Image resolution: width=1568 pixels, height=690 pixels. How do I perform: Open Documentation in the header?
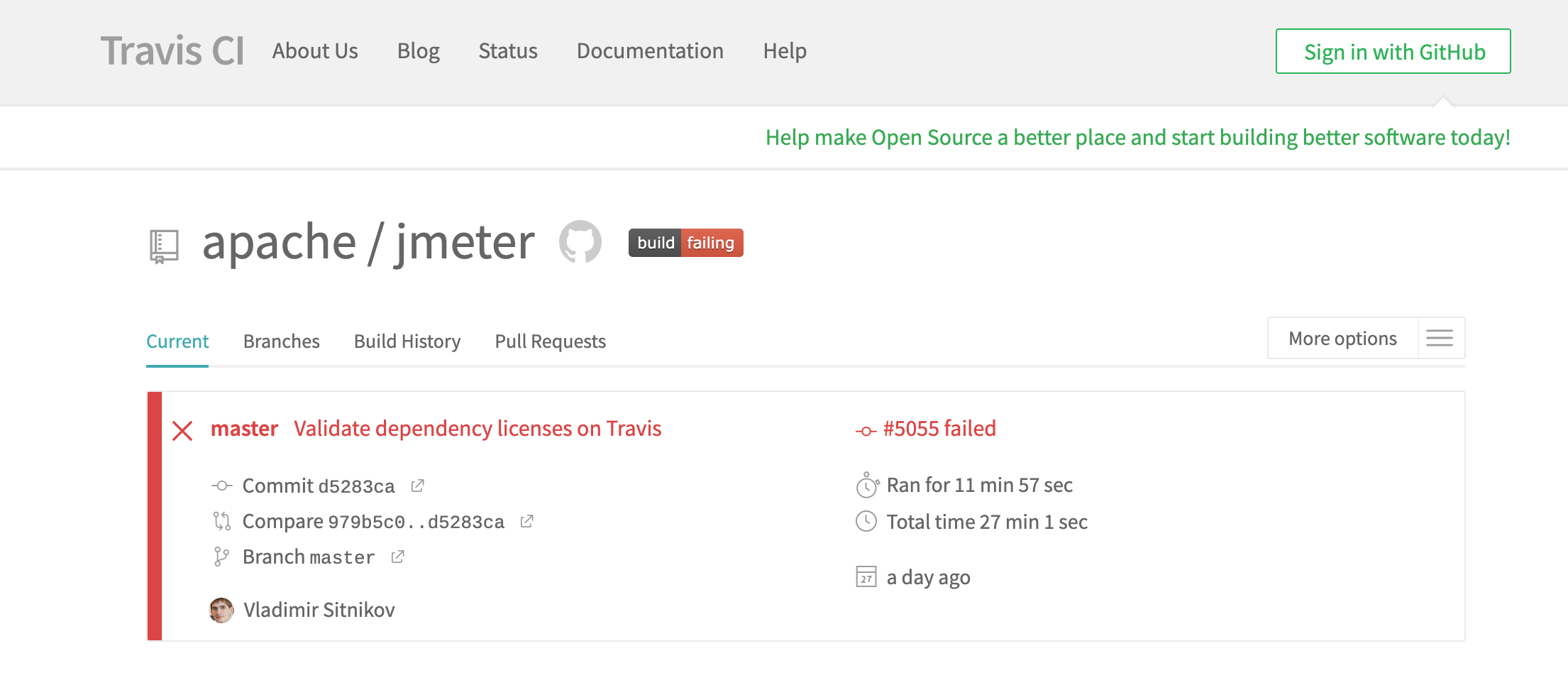pos(650,51)
